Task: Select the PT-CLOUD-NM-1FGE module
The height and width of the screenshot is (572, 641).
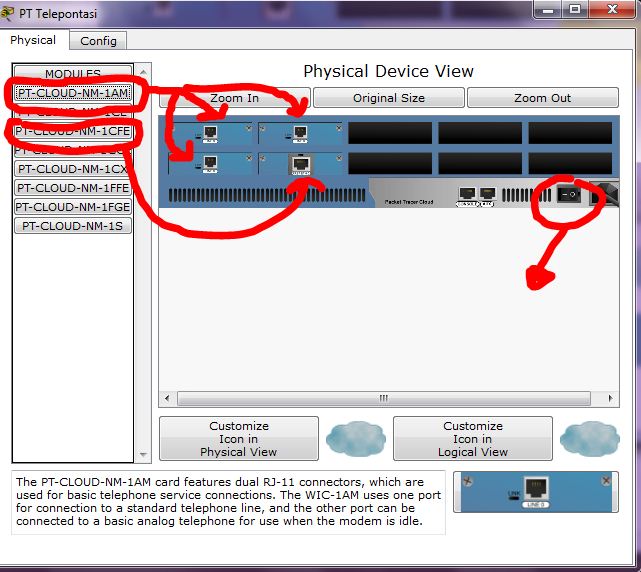Action: [x=73, y=207]
